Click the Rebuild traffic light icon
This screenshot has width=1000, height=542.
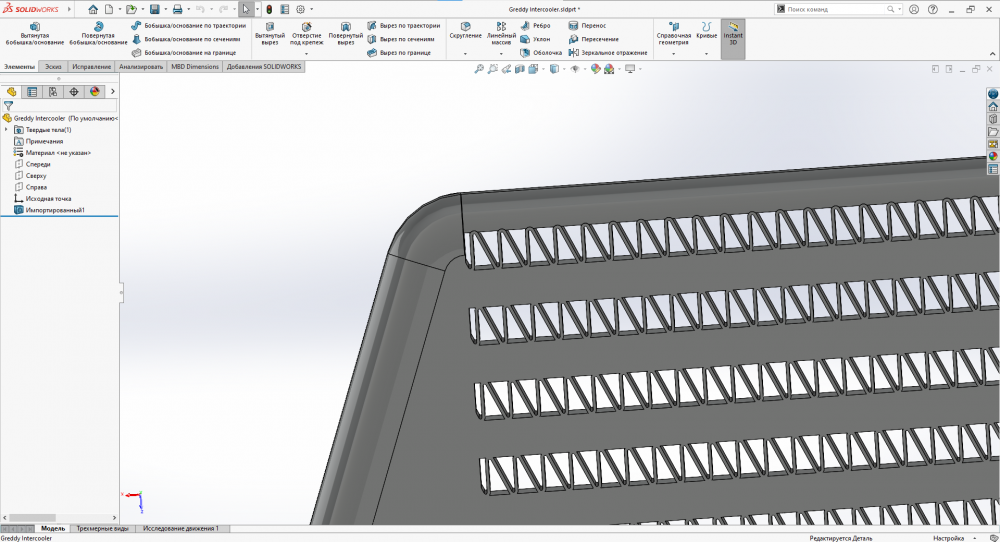269,9
